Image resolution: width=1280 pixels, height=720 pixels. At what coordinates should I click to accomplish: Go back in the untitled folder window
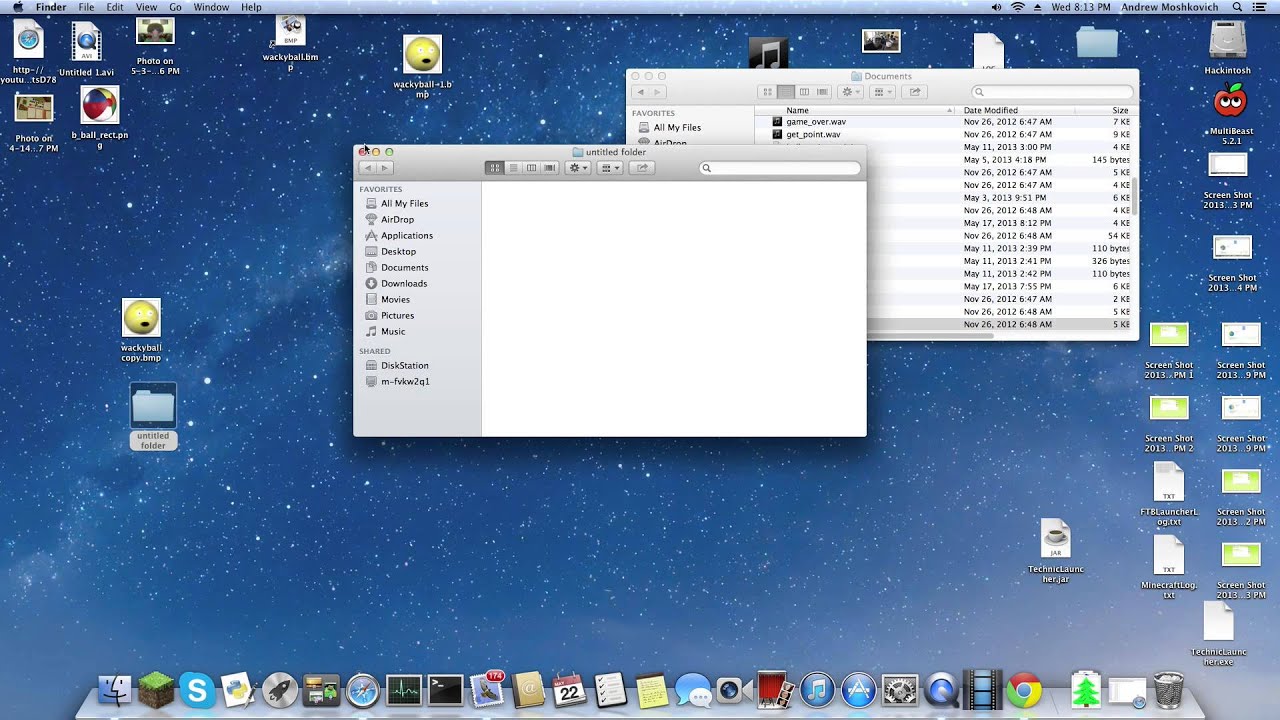[x=367, y=168]
